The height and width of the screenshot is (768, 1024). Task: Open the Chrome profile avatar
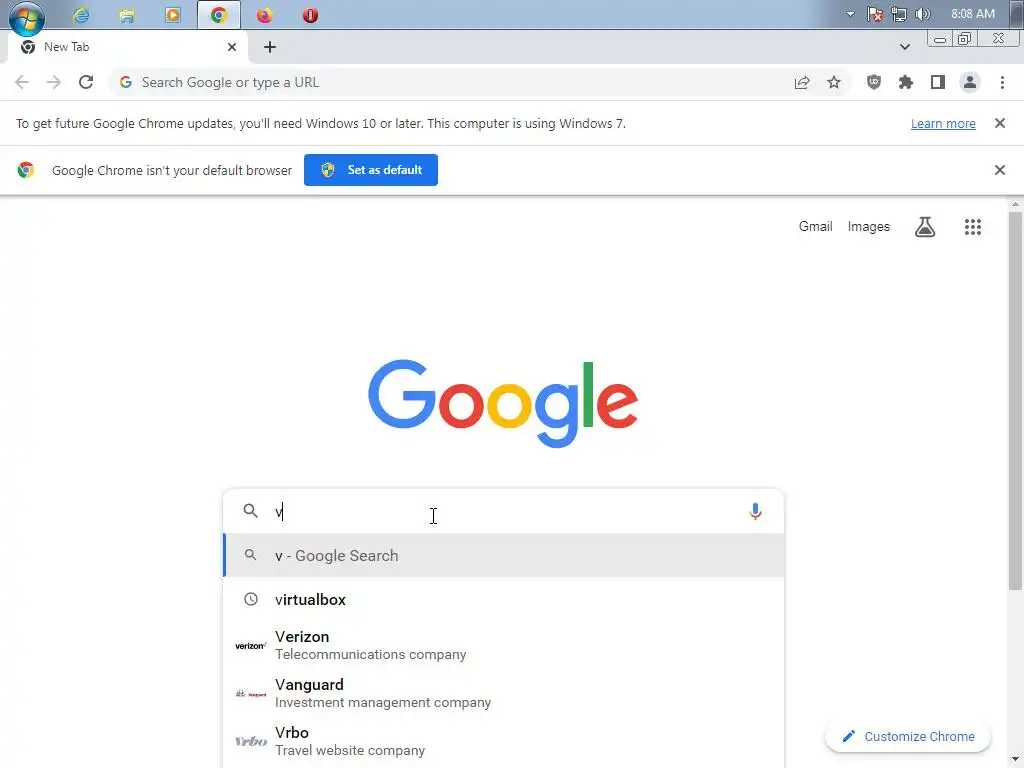click(970, 82)
